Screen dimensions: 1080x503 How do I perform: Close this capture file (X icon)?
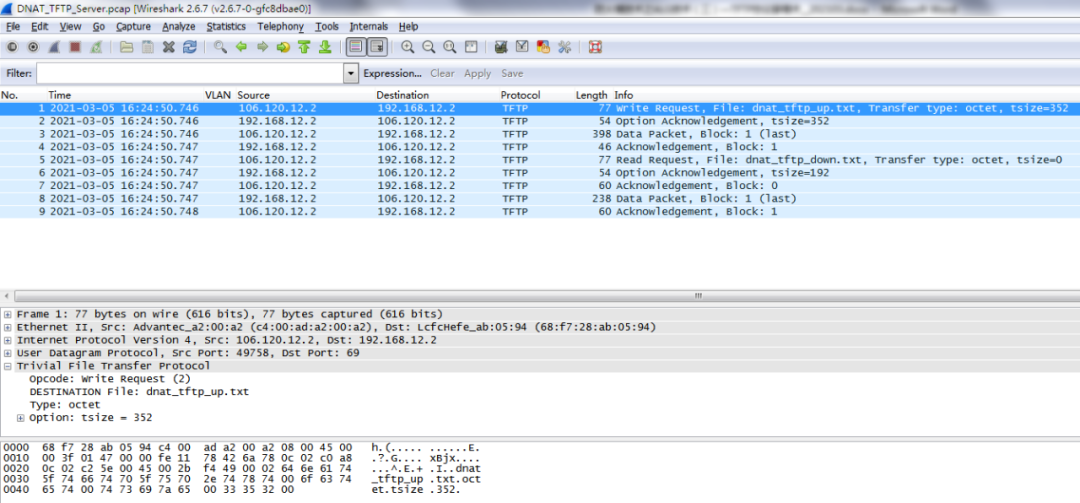coord(169,47)
